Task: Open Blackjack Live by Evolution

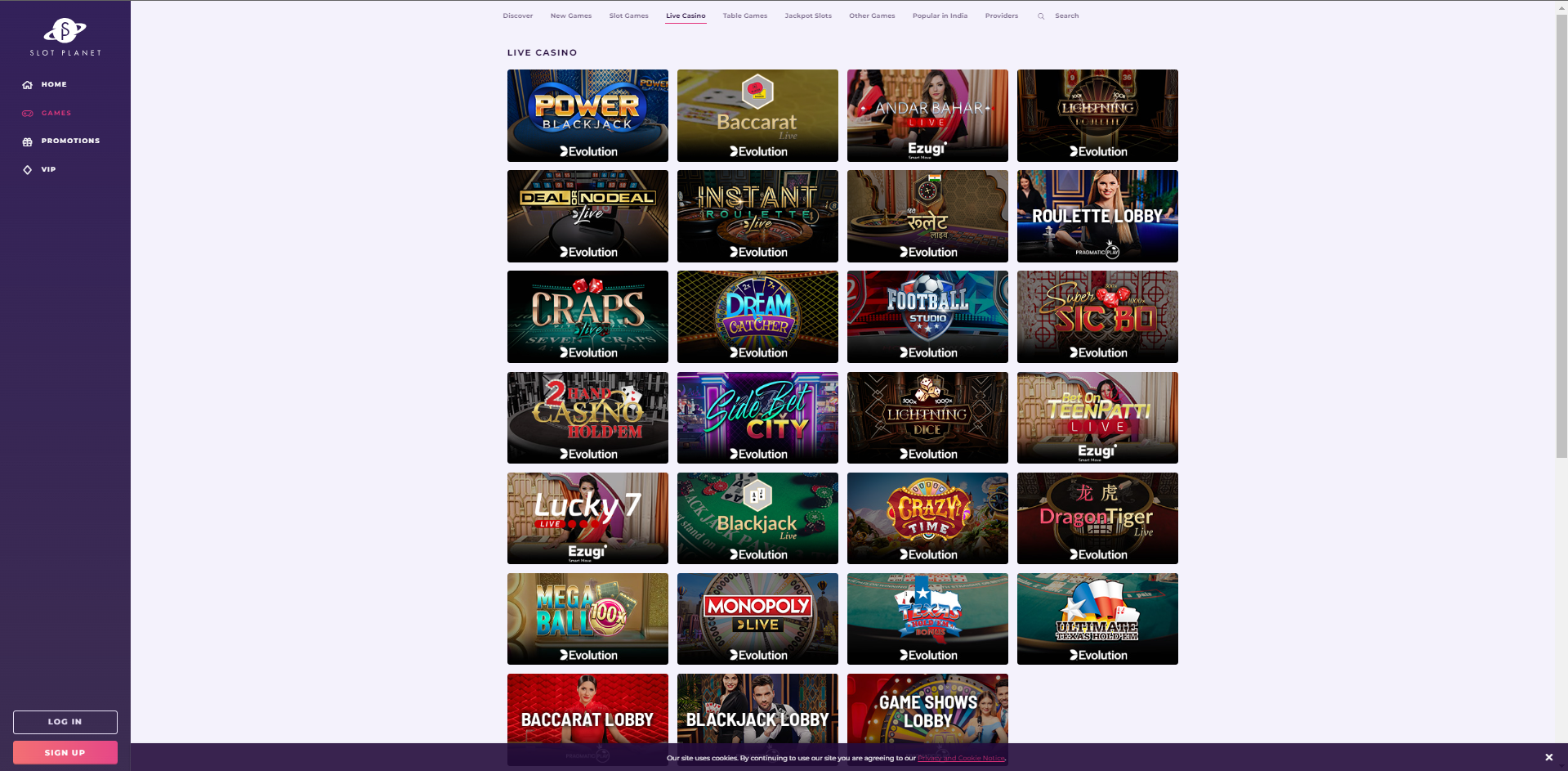Action: tap(757, 518)
